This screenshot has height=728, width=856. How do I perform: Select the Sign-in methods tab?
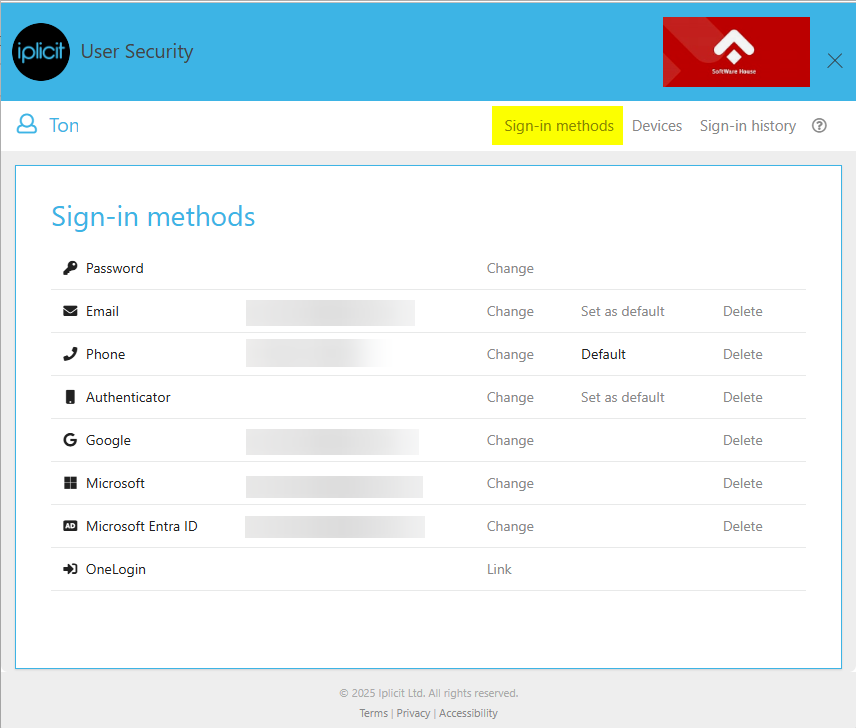pyautogui.click(x=558, y=126)
